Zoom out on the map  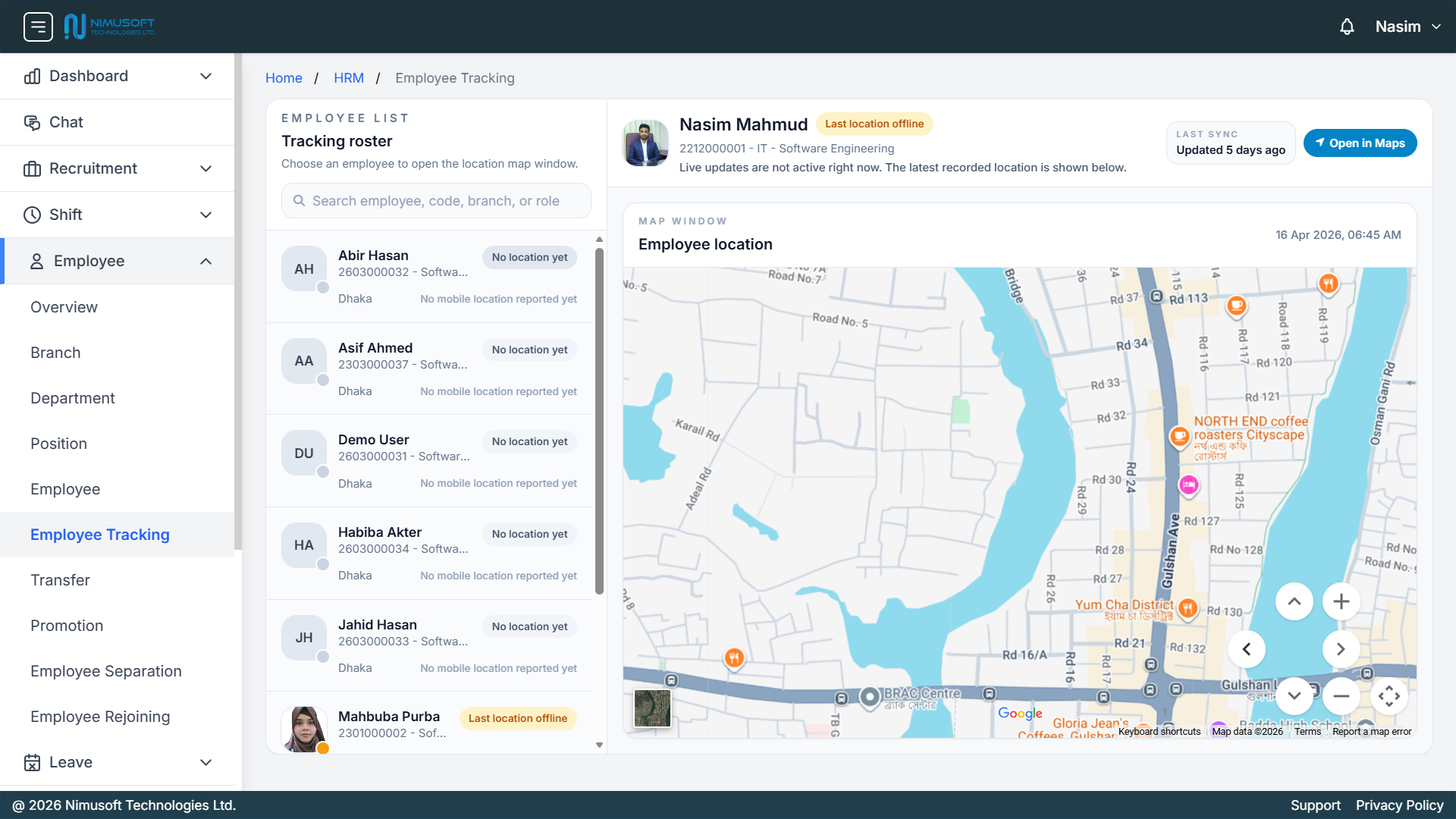[x=1341, y=695]
